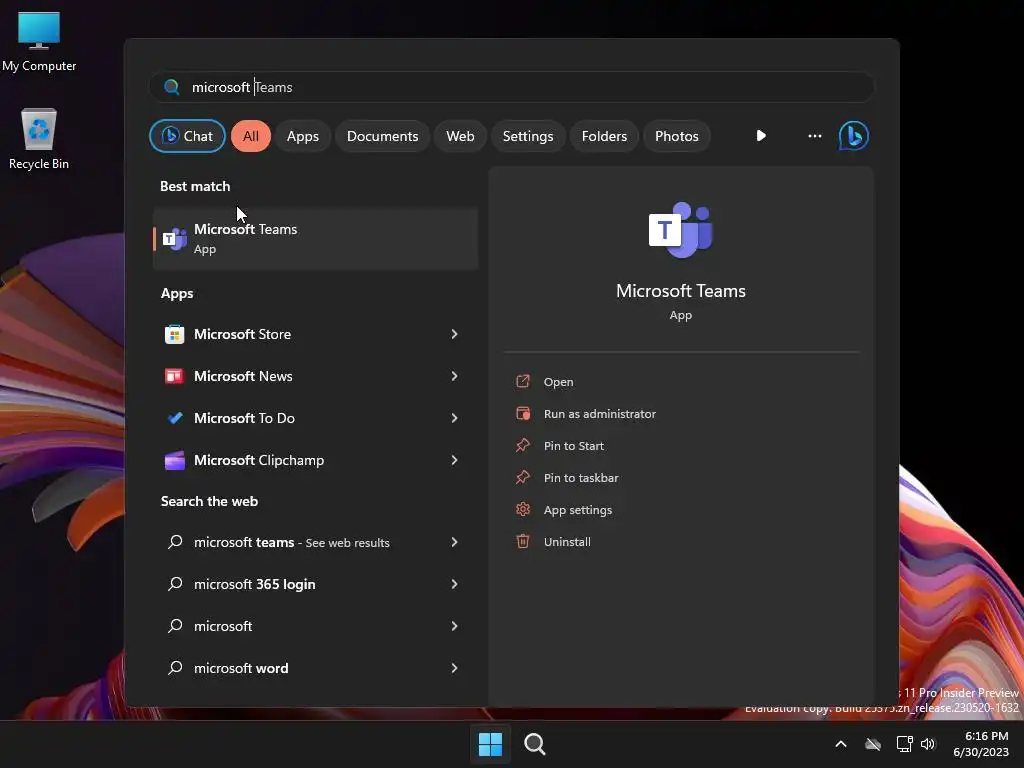Show more filters with play arrow
The height and width of the screenshot is (768, 1024).
(761, 136)
